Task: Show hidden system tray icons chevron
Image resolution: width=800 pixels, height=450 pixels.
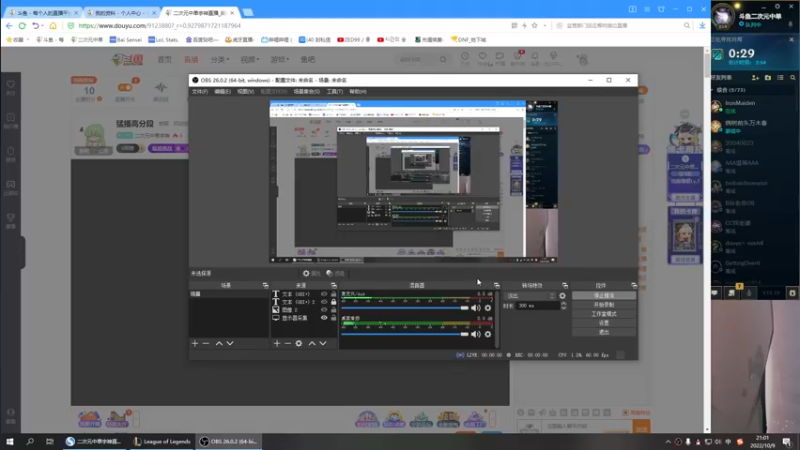Action: click(668, 442)
